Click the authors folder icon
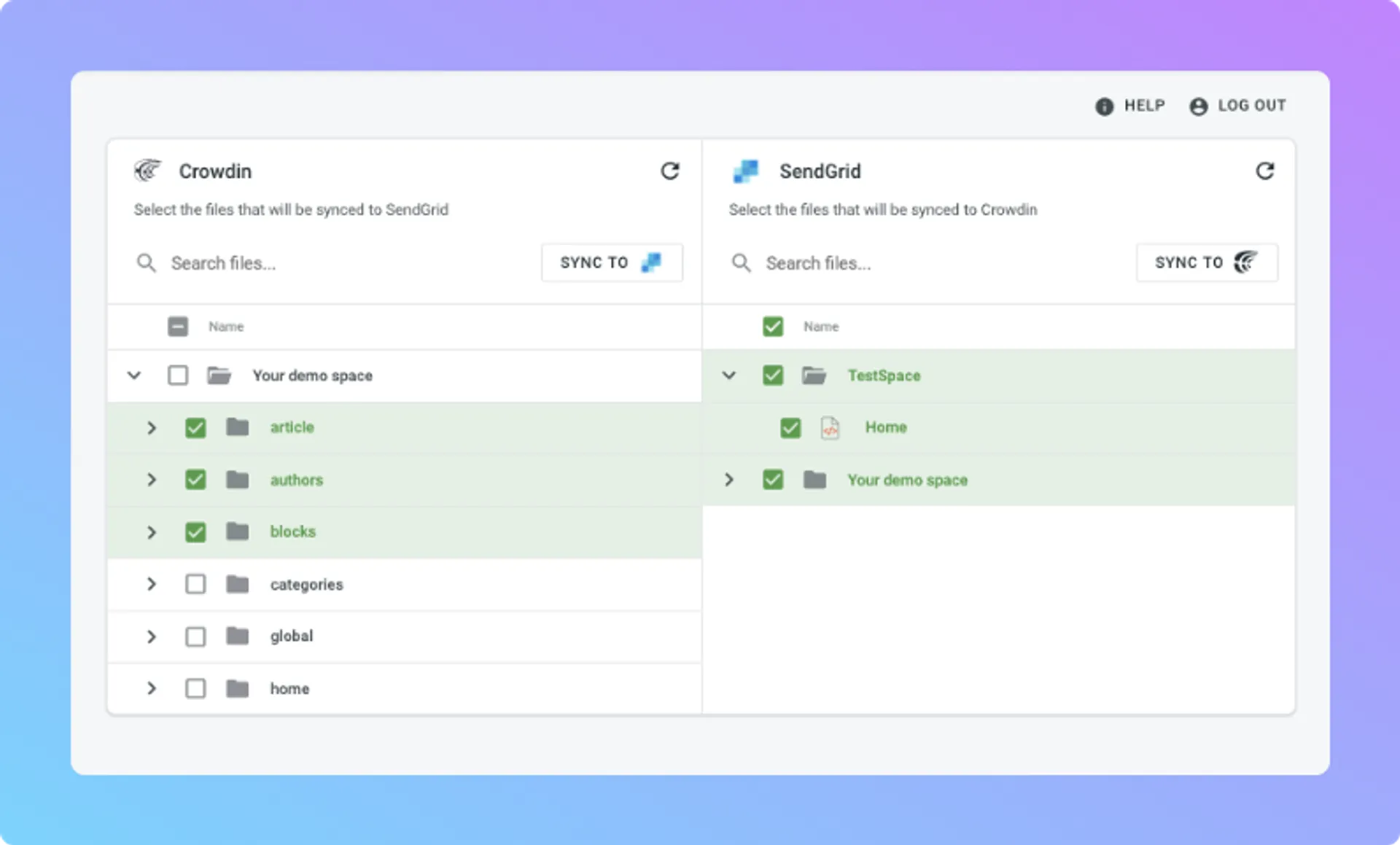Viewport: 1400px width, 845px height. (237, 479)
